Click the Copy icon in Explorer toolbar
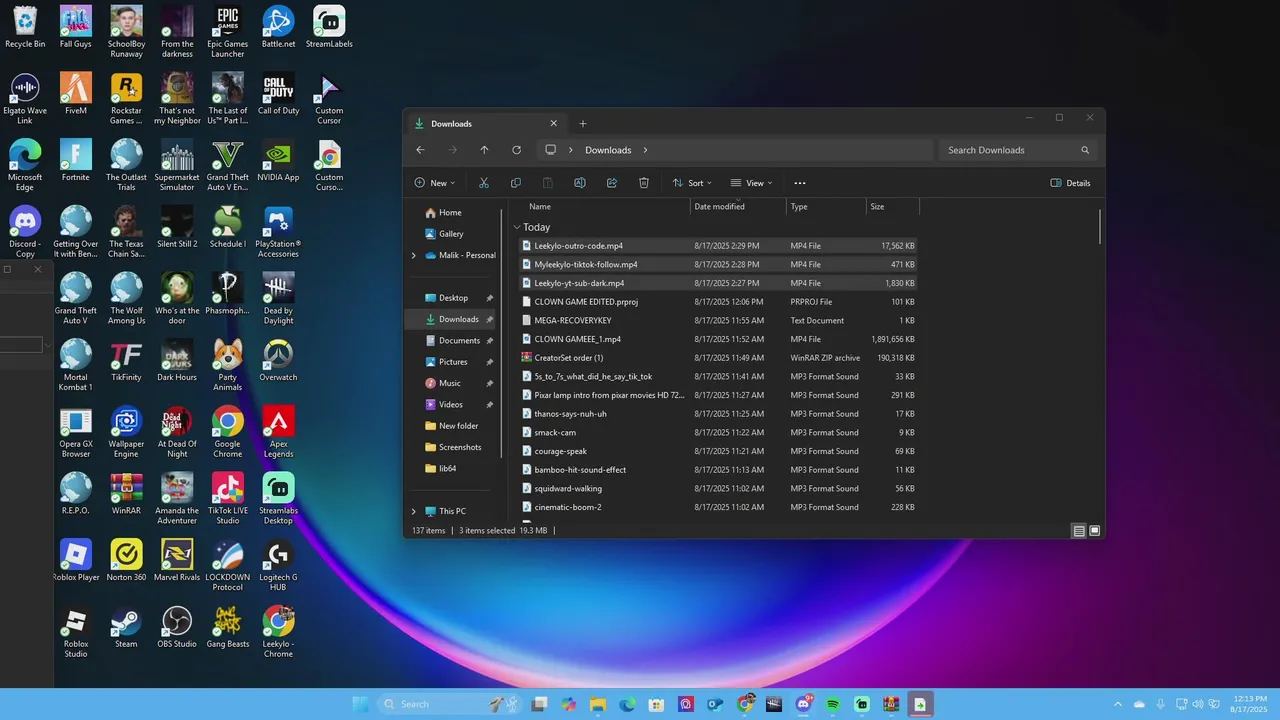The height and width of the screenshot is (720, 1280). click(x=516, y=183)
